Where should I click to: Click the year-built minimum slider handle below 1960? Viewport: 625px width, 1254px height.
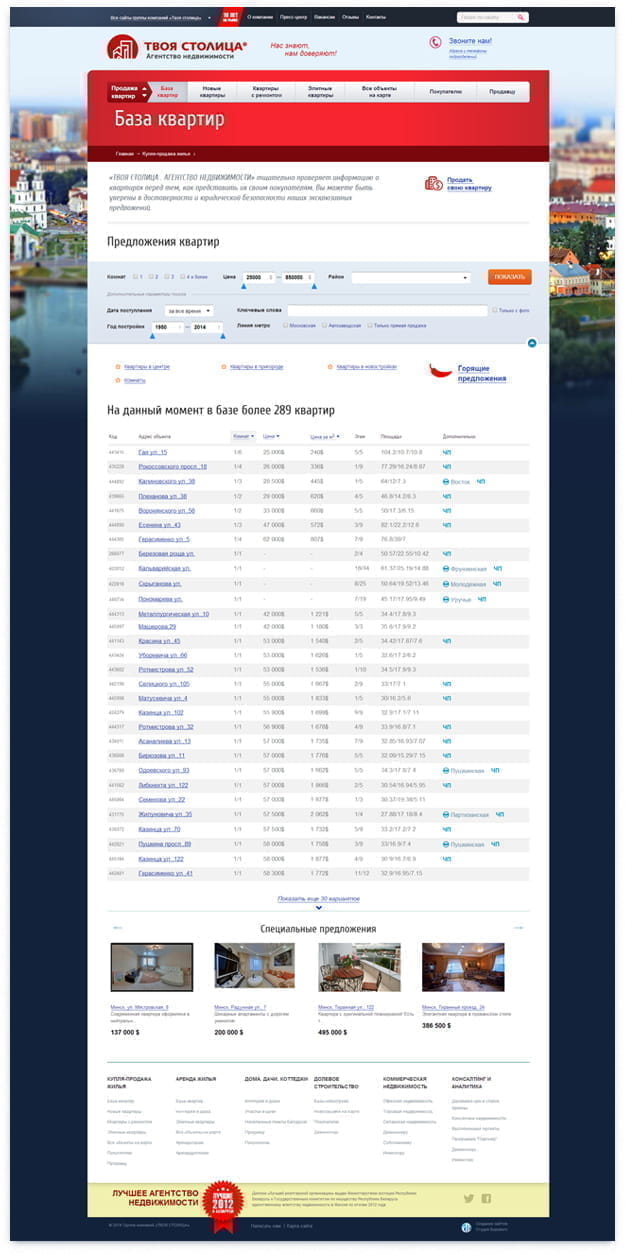[x=152, y=337]
